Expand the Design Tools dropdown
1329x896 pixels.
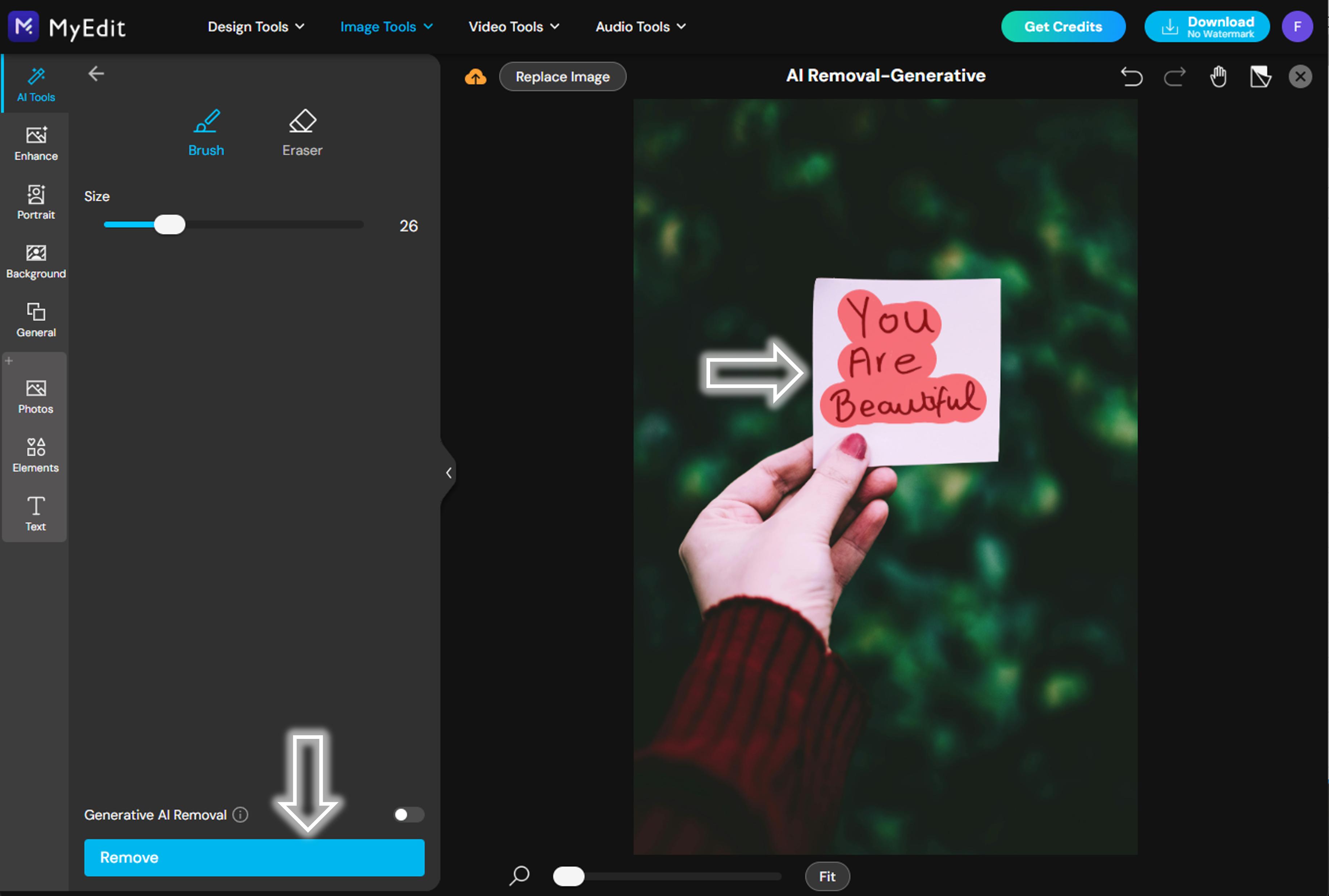click(256, 27)
